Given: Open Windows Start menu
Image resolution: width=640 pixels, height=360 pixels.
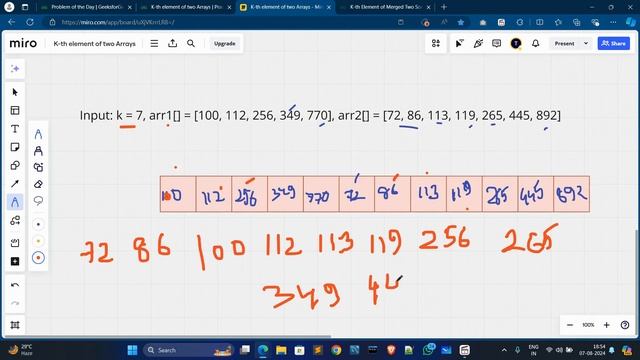Looking at the screenshot, I should (x=132, y=350).
